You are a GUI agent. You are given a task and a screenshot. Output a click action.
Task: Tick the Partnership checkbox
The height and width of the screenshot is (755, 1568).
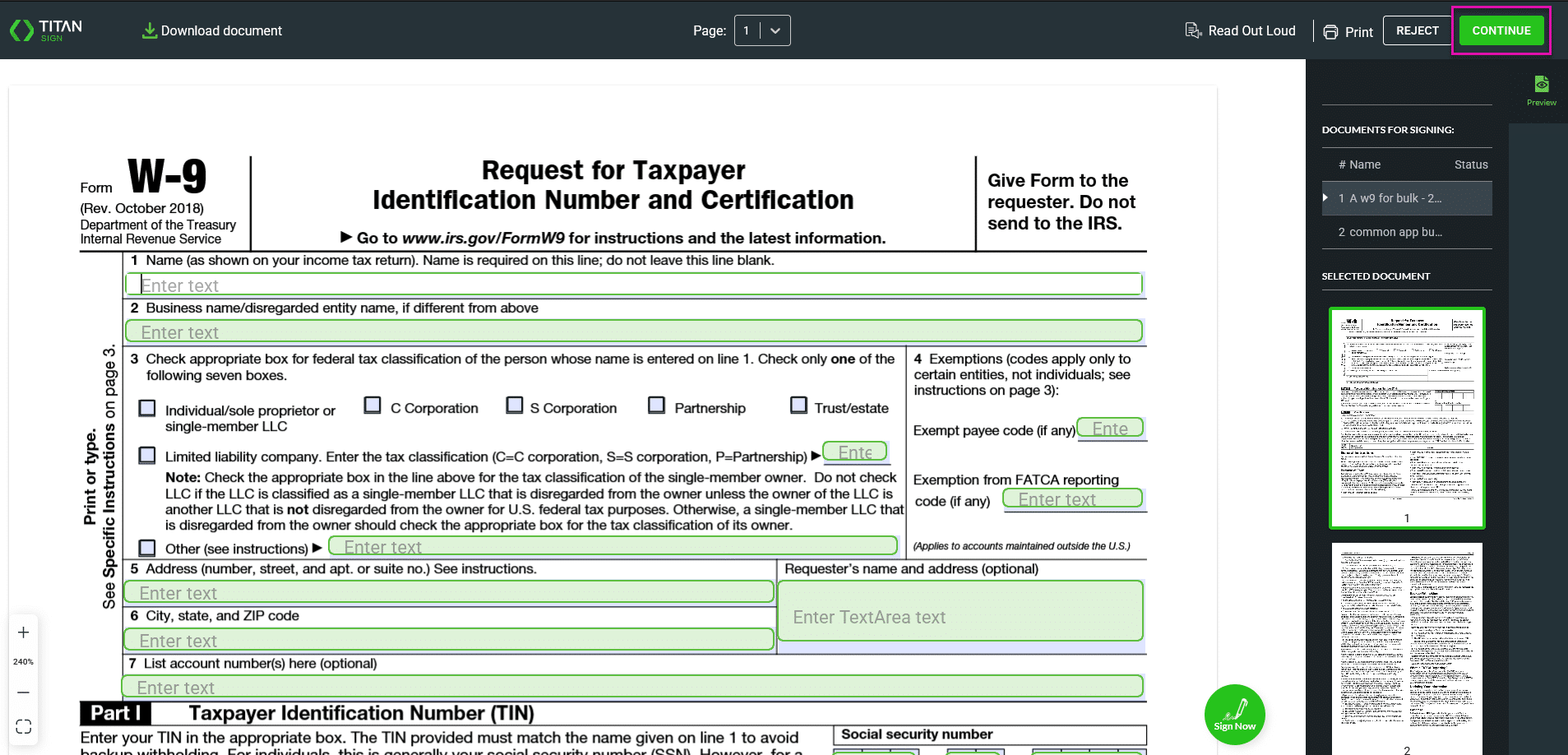point(656,405)
